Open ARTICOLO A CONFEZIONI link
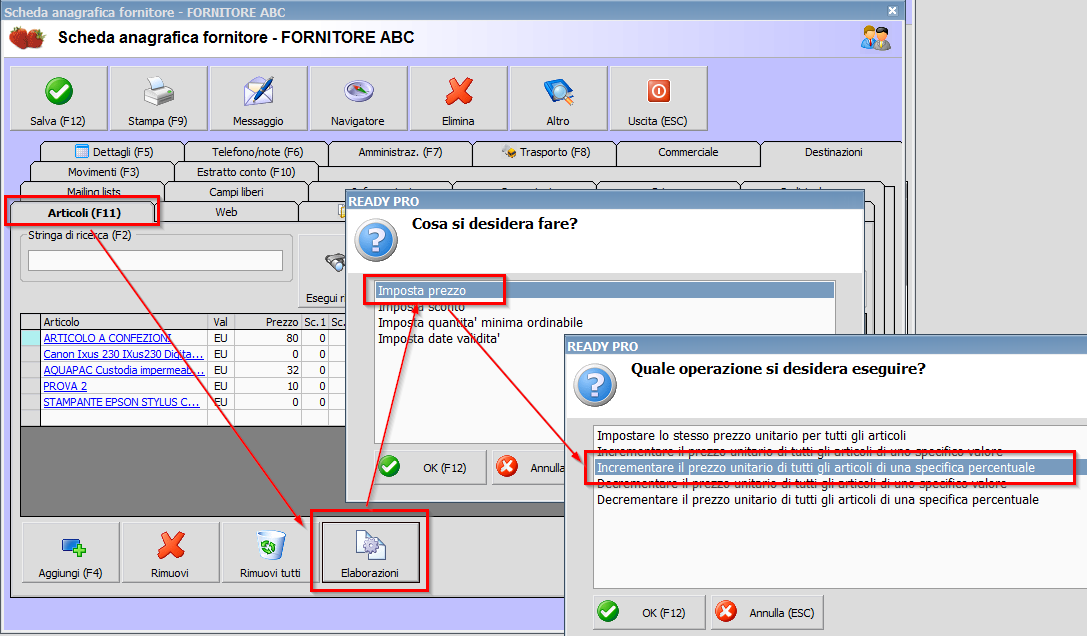Viewport: 1087px width, 636px height. point(107,338)
